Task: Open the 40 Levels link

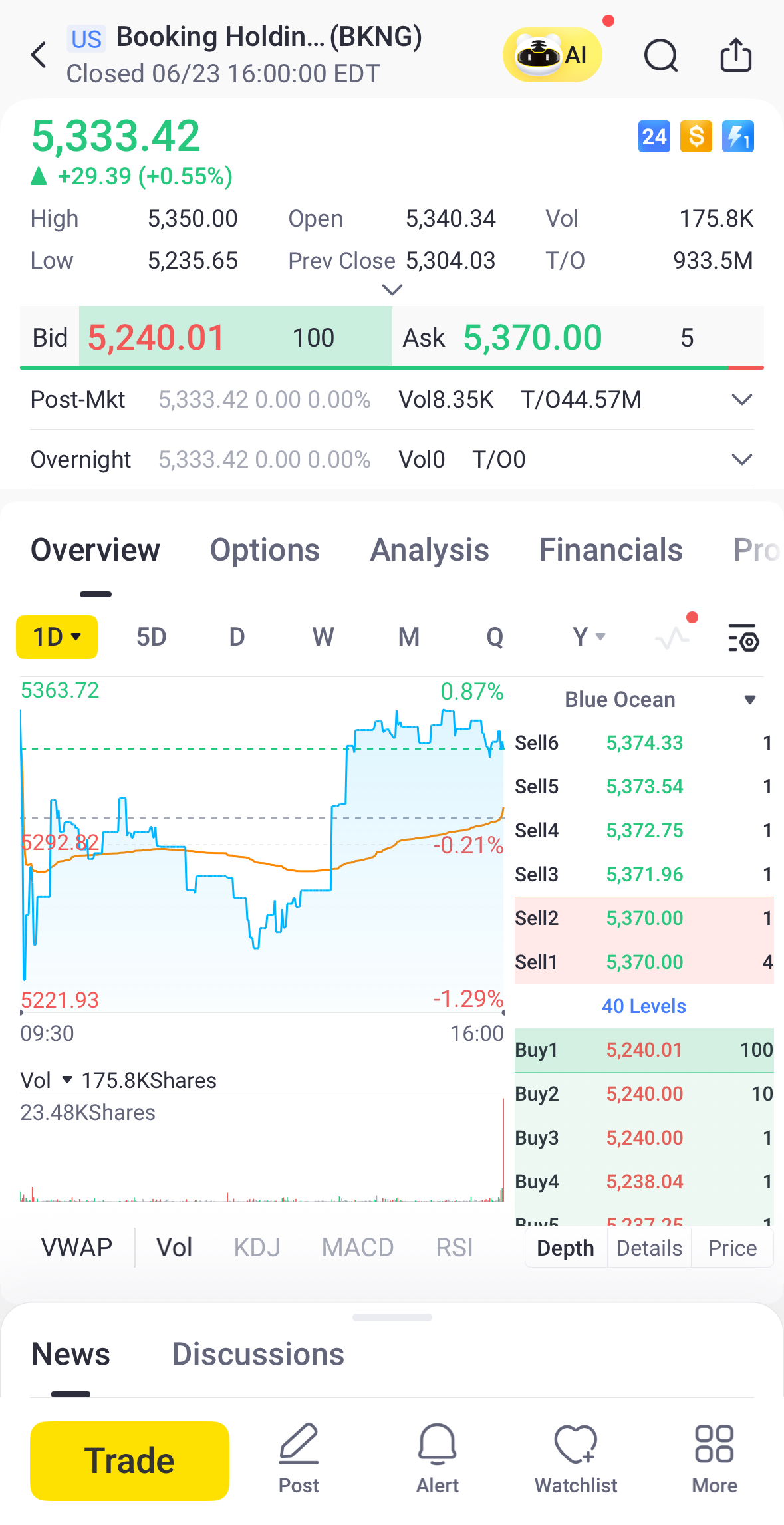Action: coord(644,1006)
